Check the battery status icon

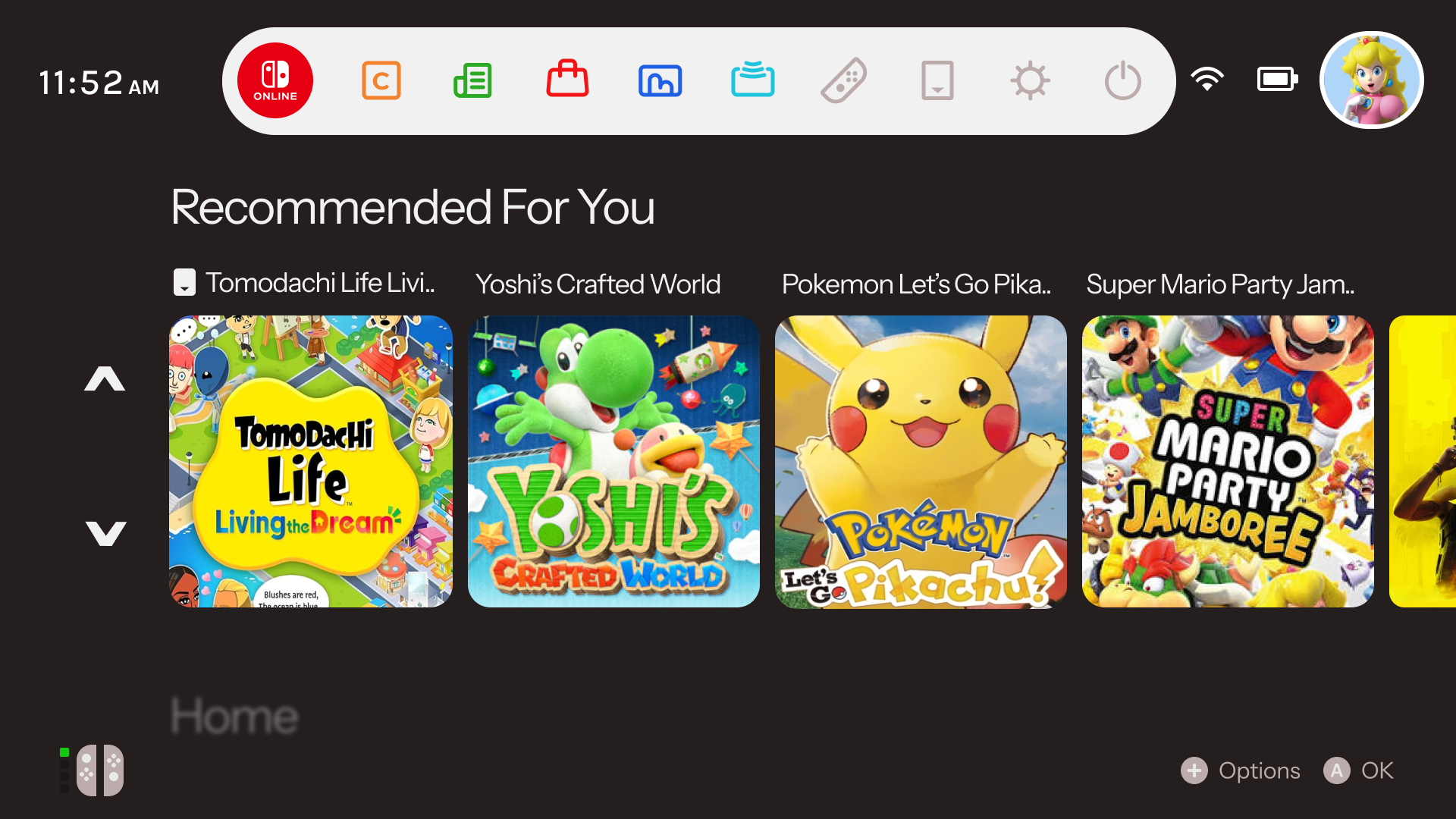(x=1278, y=79)
